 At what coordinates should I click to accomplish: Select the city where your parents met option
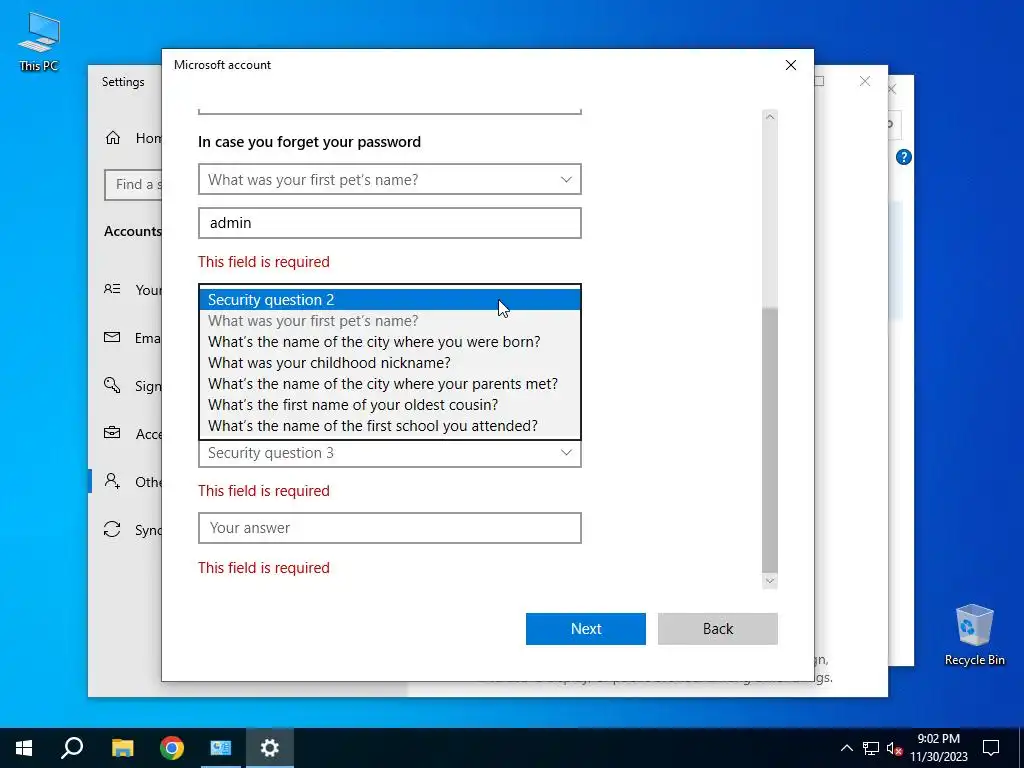390,383
